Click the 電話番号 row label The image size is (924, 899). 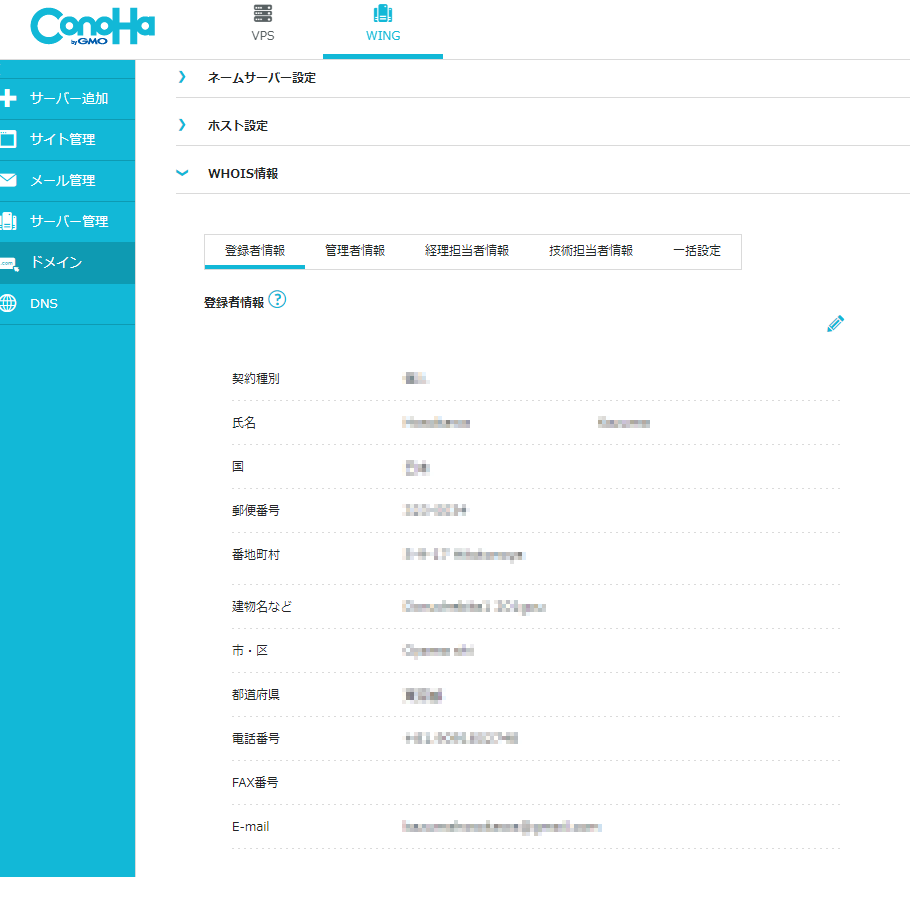(x=256, y=739)
